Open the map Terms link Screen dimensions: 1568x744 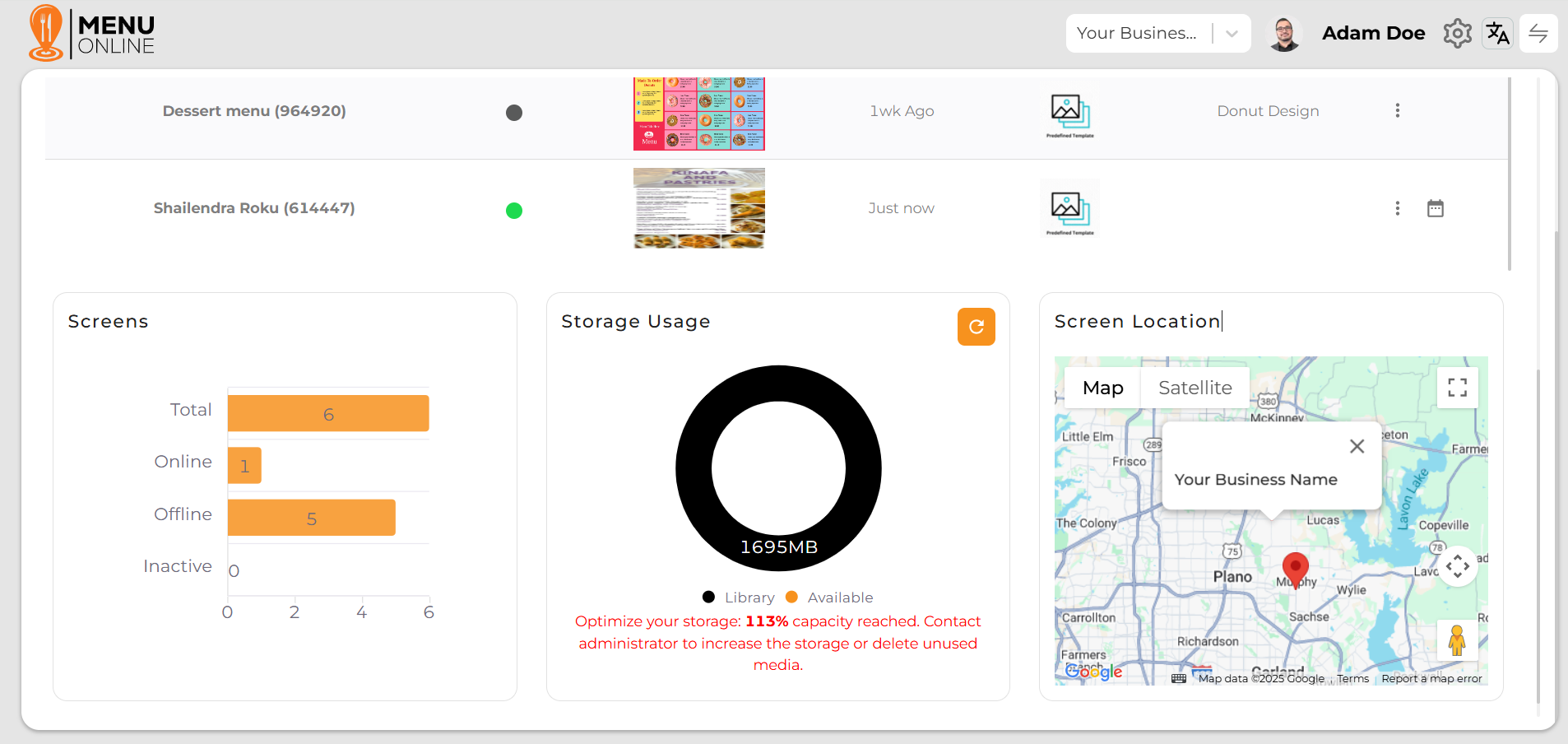pyautogui.click(x=1352, y=679)
